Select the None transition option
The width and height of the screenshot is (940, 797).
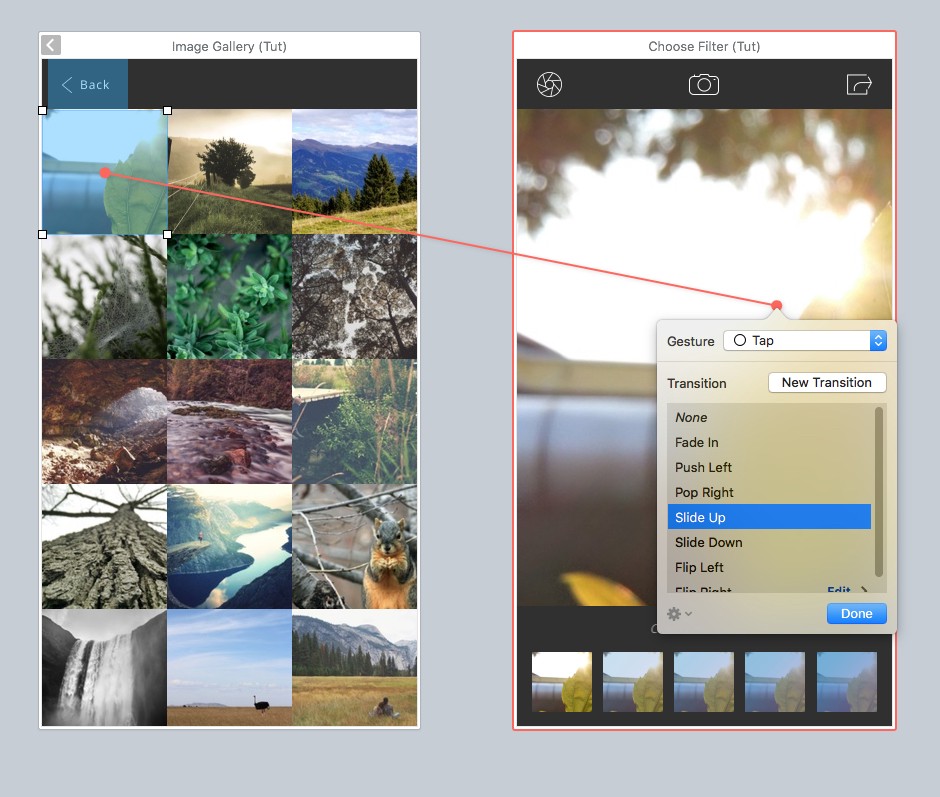click(x=691, y=418)
